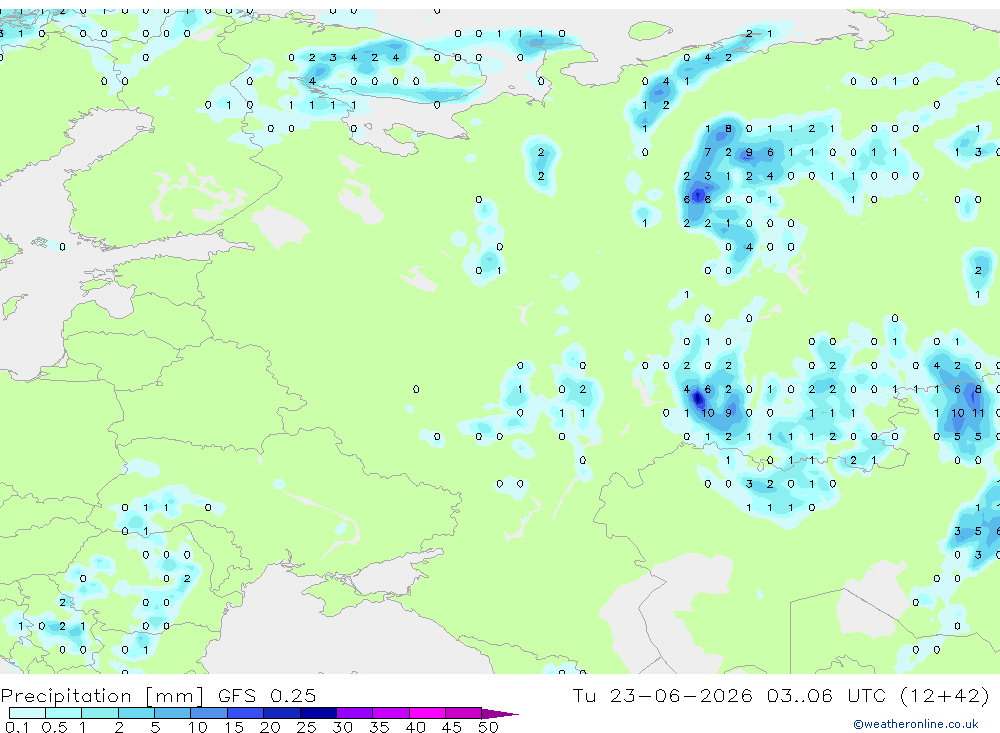This screenshot has height=733, width=1000.
Task: Click the legend label 35
Action: coord(379,727)
